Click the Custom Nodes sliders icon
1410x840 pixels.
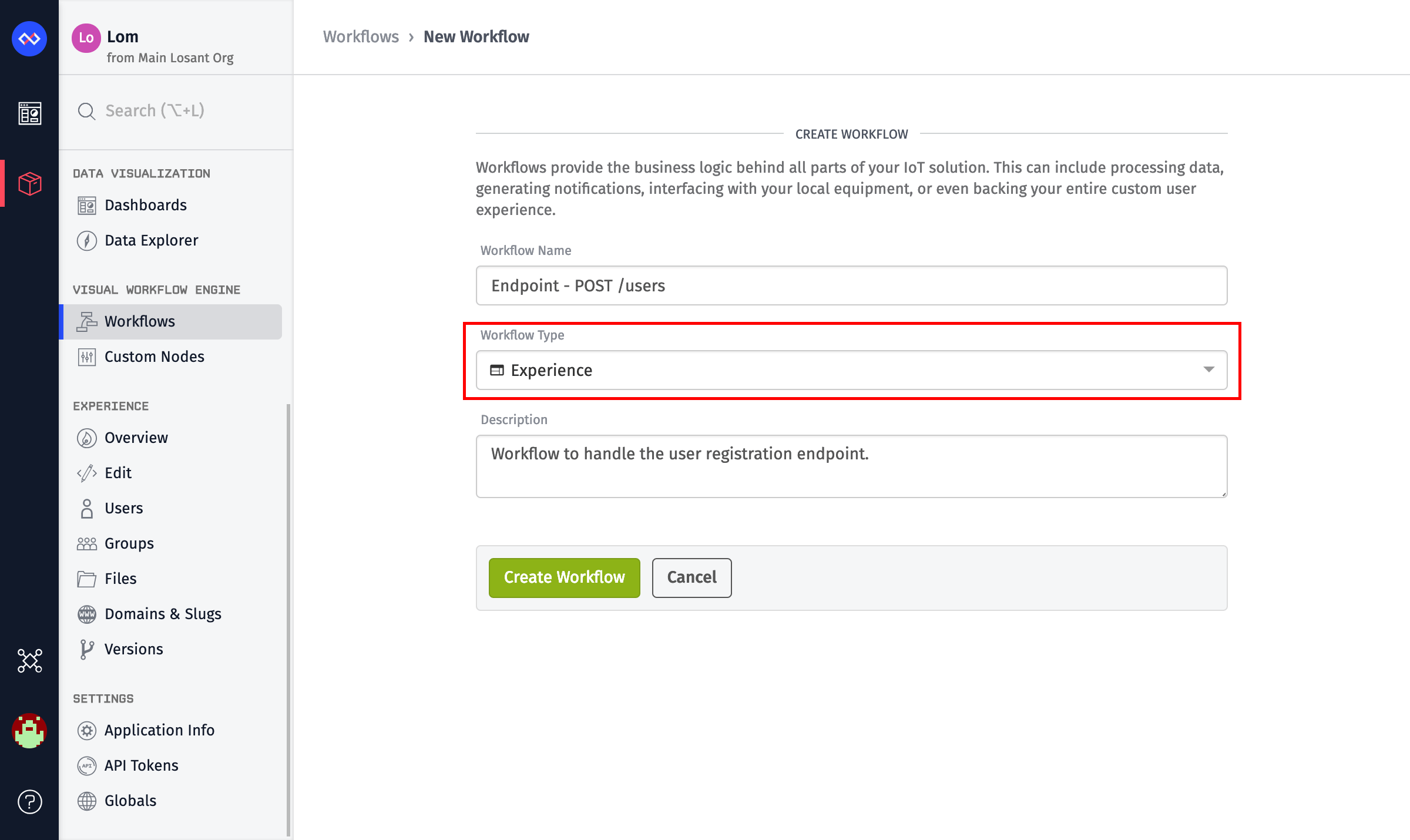click(87, 357)
